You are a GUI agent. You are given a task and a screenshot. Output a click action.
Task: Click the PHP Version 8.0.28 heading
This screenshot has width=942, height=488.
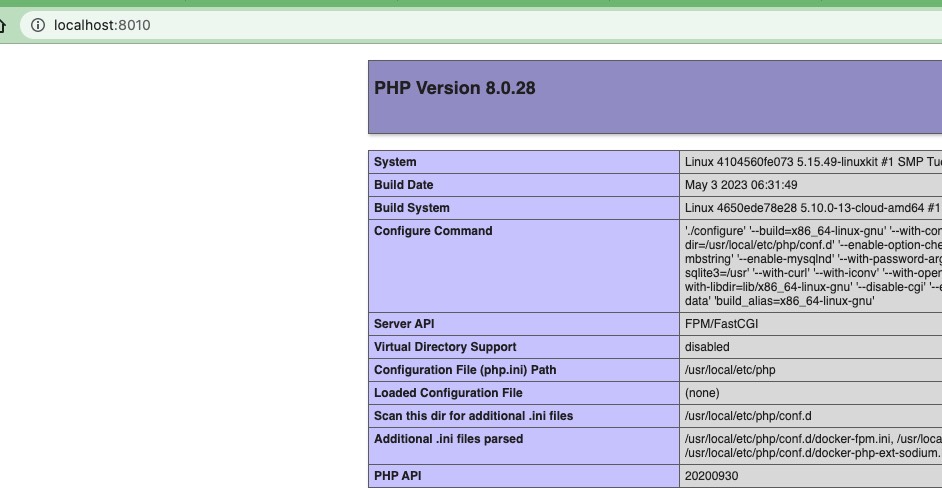[x=455, y=88]
